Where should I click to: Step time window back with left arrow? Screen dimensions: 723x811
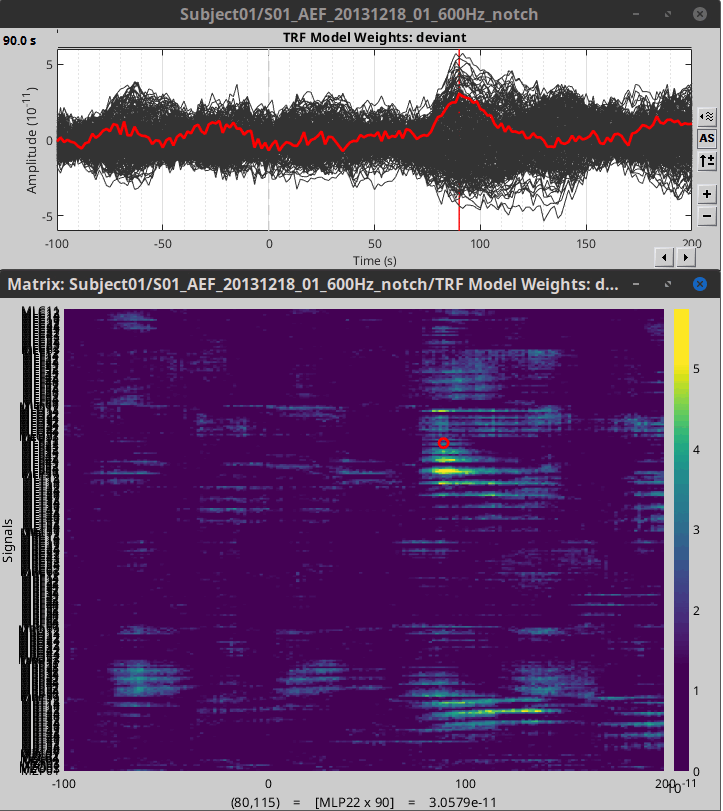coord(664,258)
